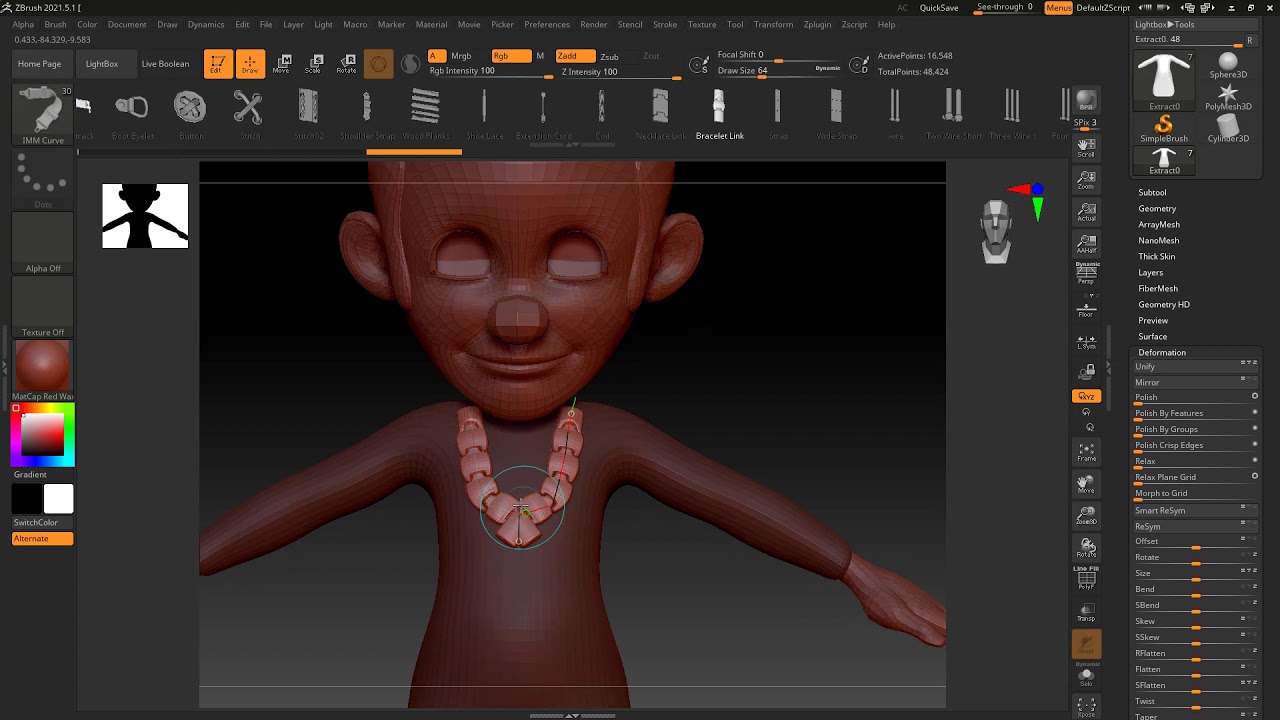Open the Stroke menu
The height and width of the screenshot is (720, 1280).
[665, 24]
